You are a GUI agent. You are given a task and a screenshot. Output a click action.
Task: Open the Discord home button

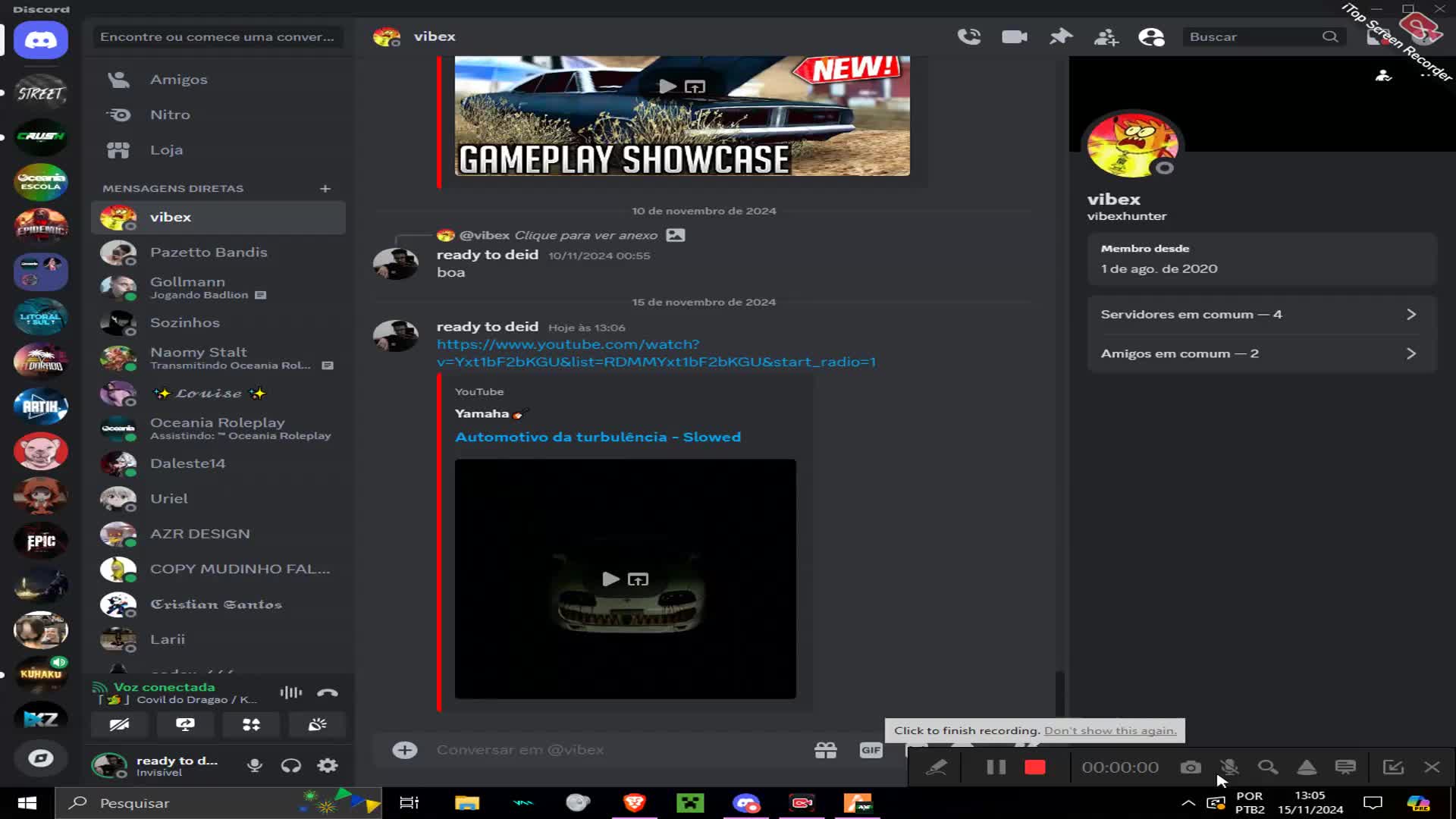click(x=41, y=40)
